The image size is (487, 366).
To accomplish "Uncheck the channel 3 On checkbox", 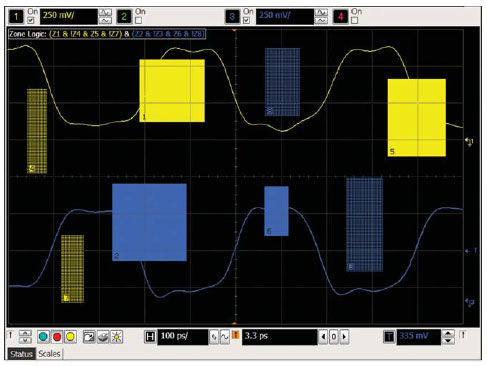I will pyautogui.click(x=246, y=21).
